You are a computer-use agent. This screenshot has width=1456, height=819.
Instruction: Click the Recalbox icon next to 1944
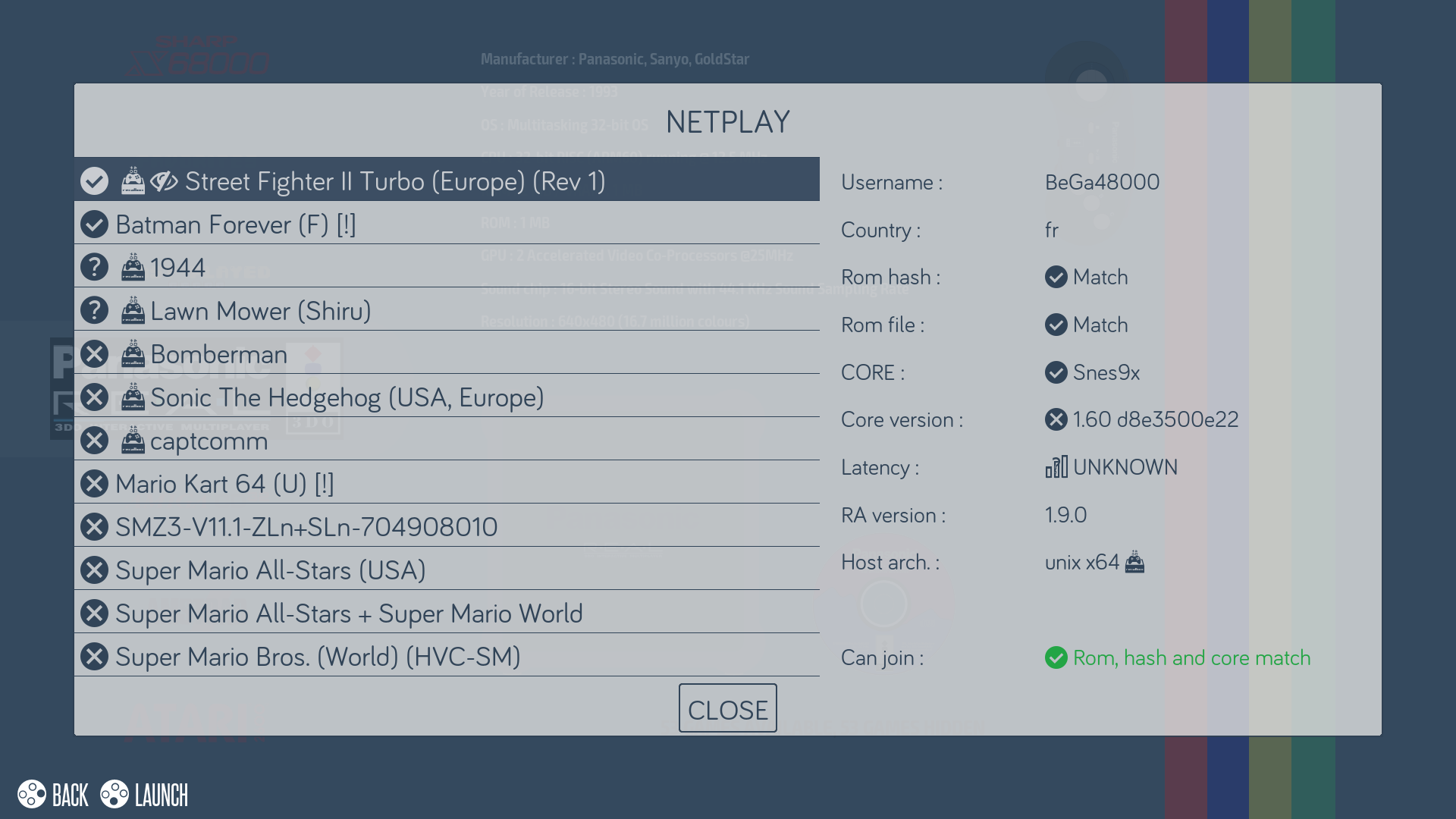[x=133, y=267]
